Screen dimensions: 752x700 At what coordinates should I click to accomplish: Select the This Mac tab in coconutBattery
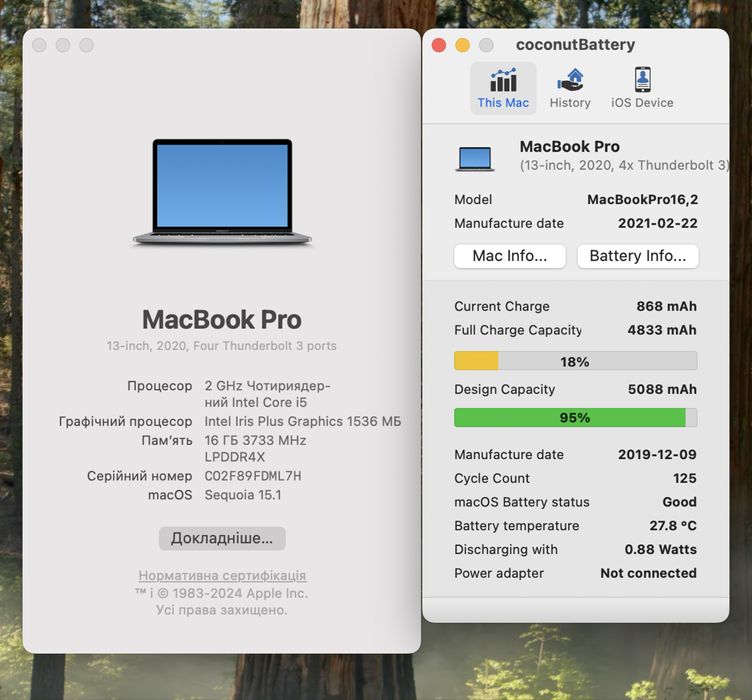503,89
